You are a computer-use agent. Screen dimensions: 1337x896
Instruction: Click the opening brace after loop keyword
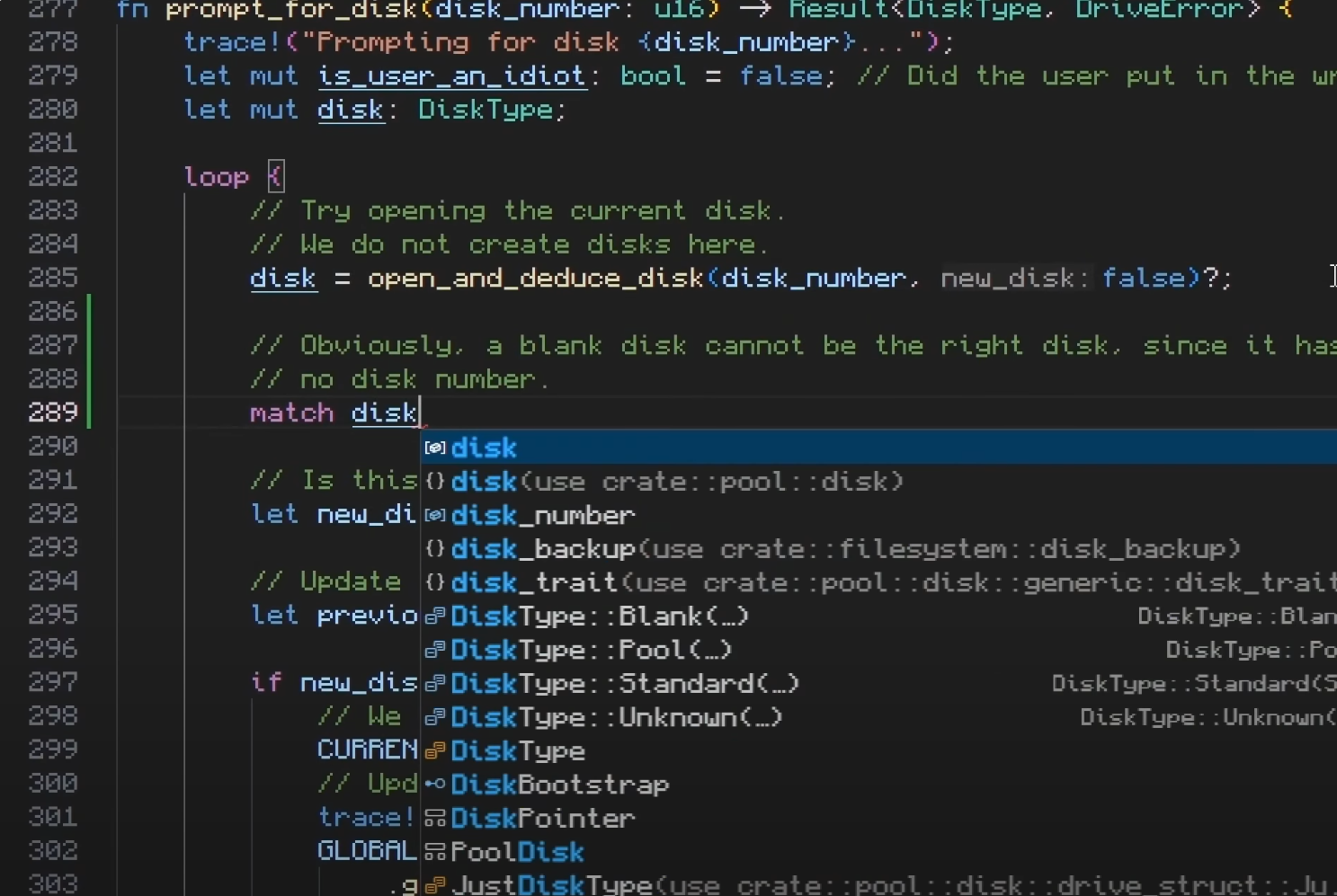275,176
